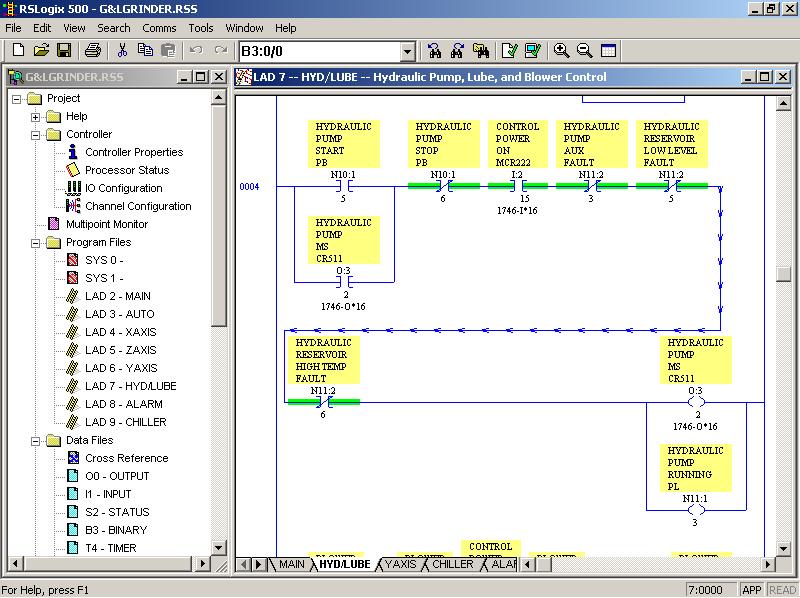Viewport: 800px width, 598px height.
Task: Open Channel Configuration item
Action: 138,206
